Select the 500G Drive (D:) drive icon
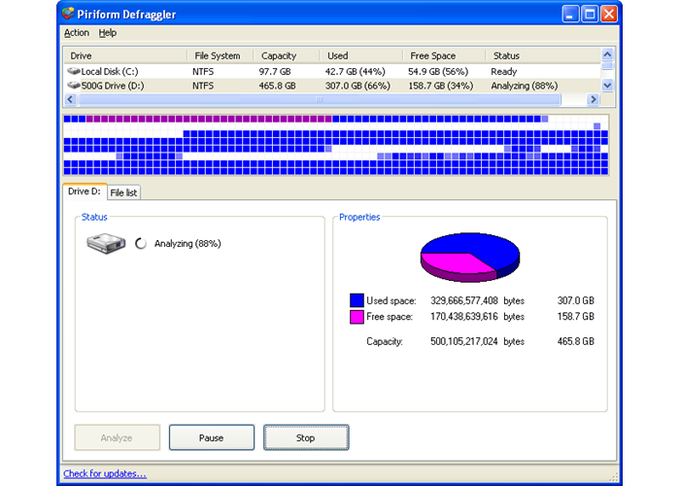Viewport: 680px width, 486px height. 74,85
